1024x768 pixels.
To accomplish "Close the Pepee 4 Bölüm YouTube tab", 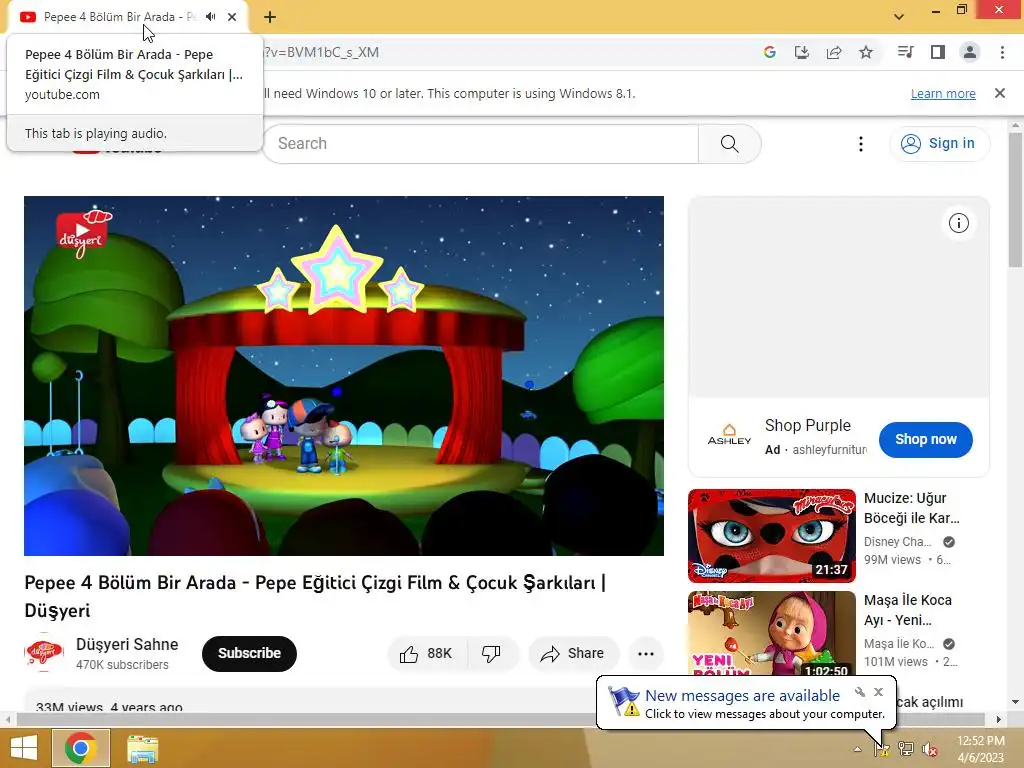I will (x=232, y=17).
